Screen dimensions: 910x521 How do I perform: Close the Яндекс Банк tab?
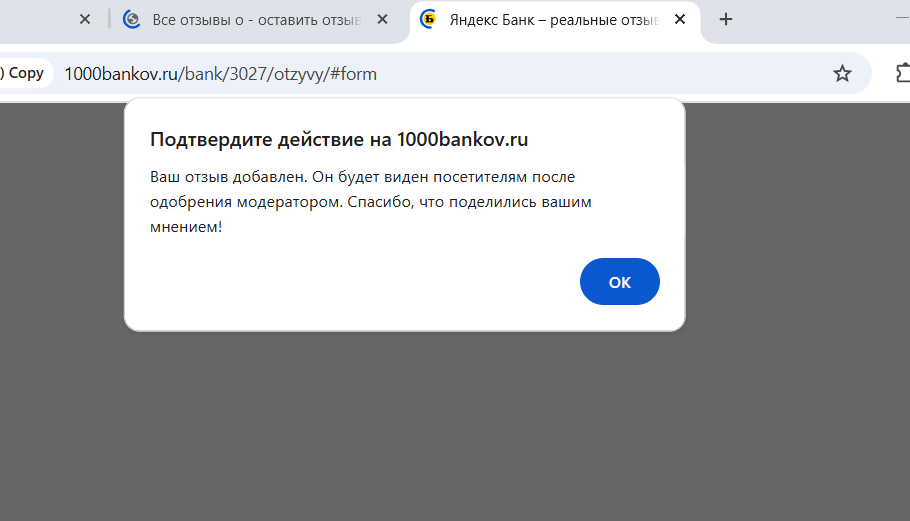pos(679,19)
